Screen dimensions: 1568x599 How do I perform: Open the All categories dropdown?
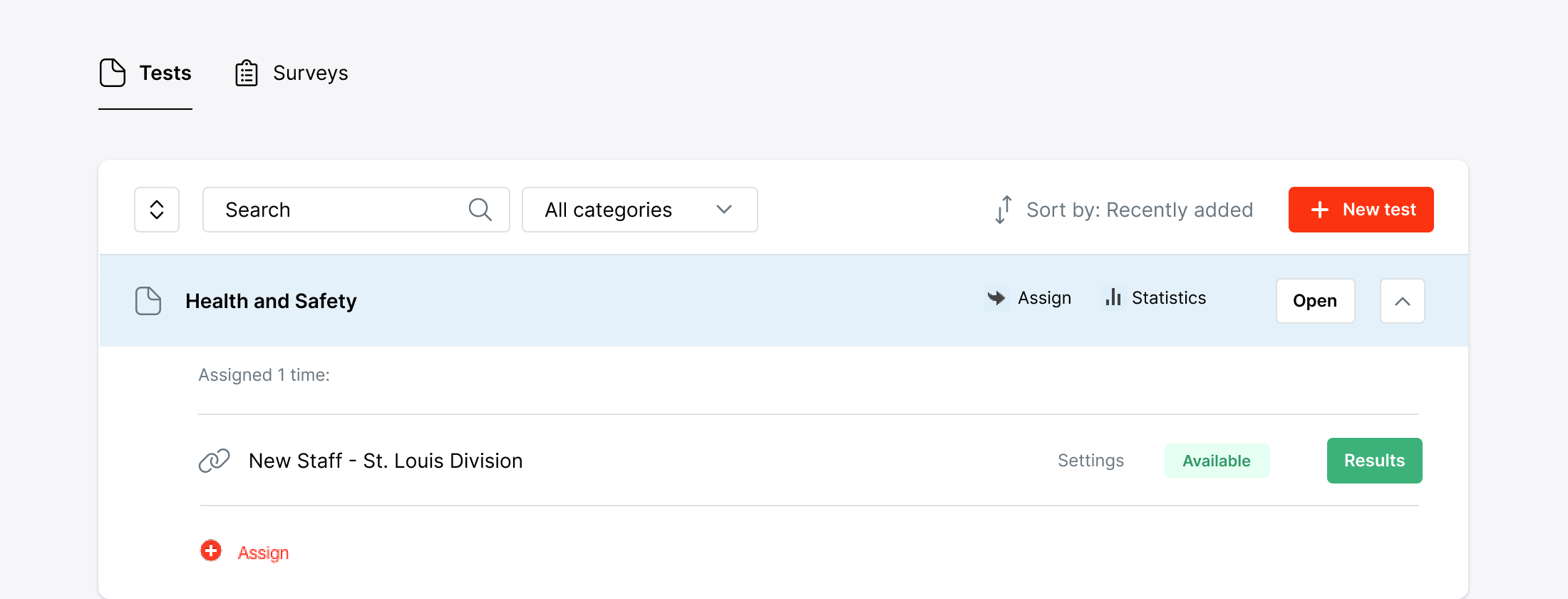point(639,210)
